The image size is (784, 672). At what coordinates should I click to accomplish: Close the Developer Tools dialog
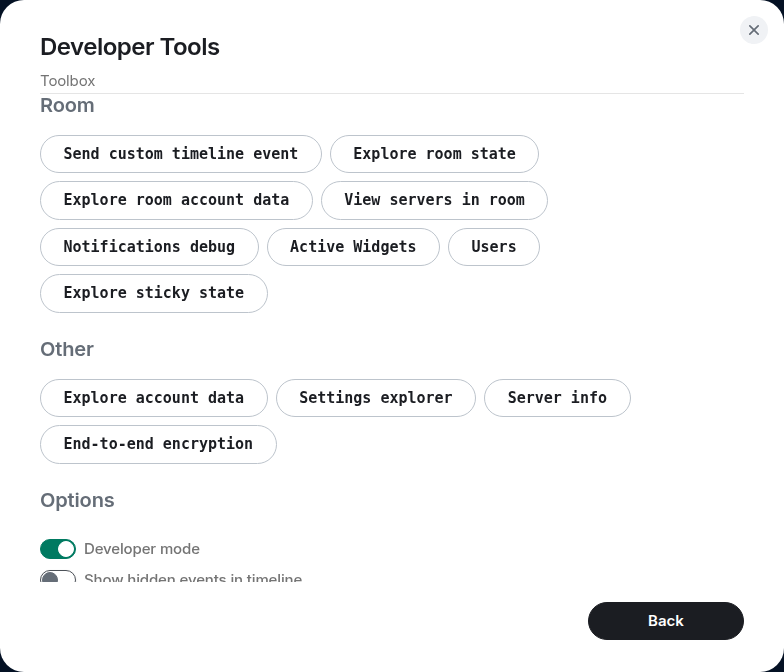point(754,30)
